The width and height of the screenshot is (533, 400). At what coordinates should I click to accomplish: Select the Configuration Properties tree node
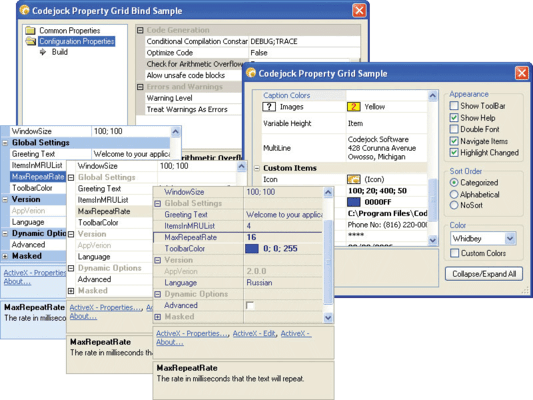pyautogui.click(x=76, y=41)
